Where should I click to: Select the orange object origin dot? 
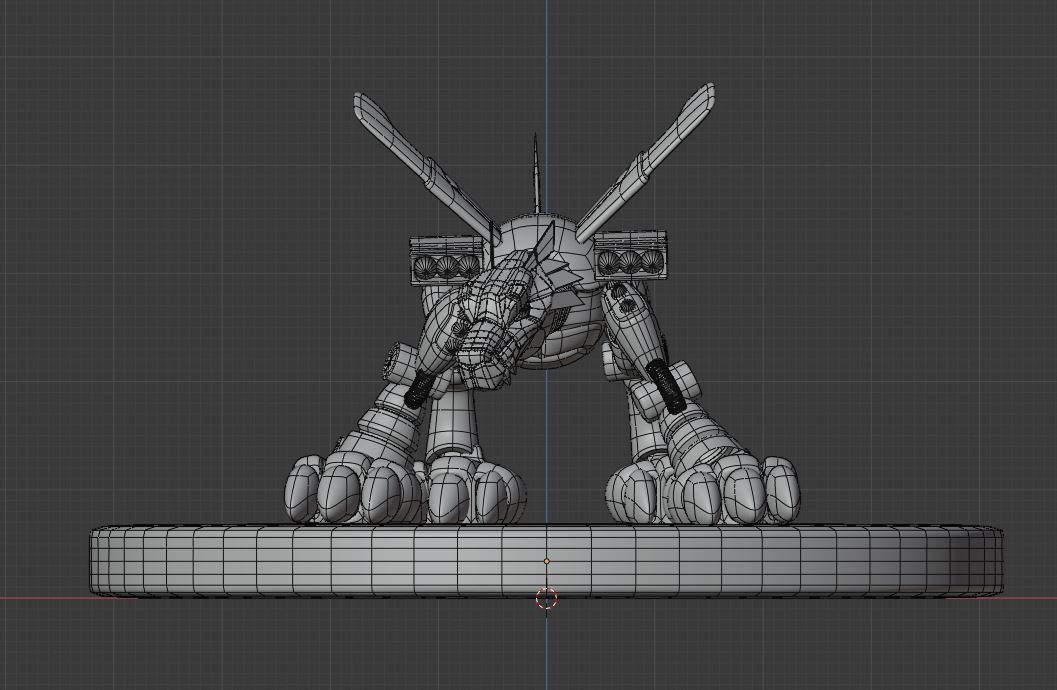tap(547, 561)
